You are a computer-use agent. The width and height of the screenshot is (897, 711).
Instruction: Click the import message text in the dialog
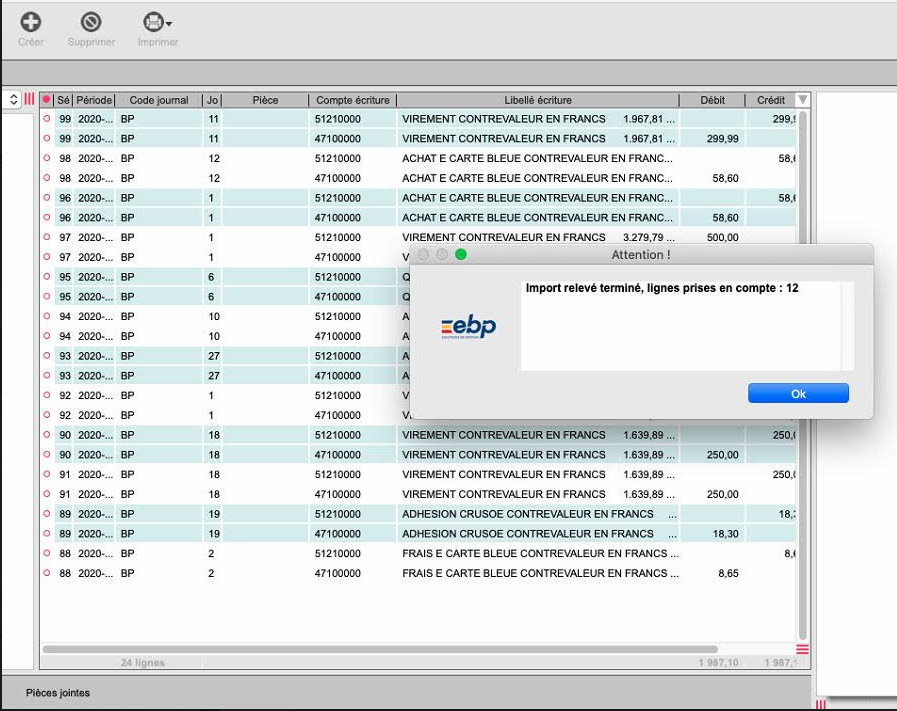click(662, 288)
